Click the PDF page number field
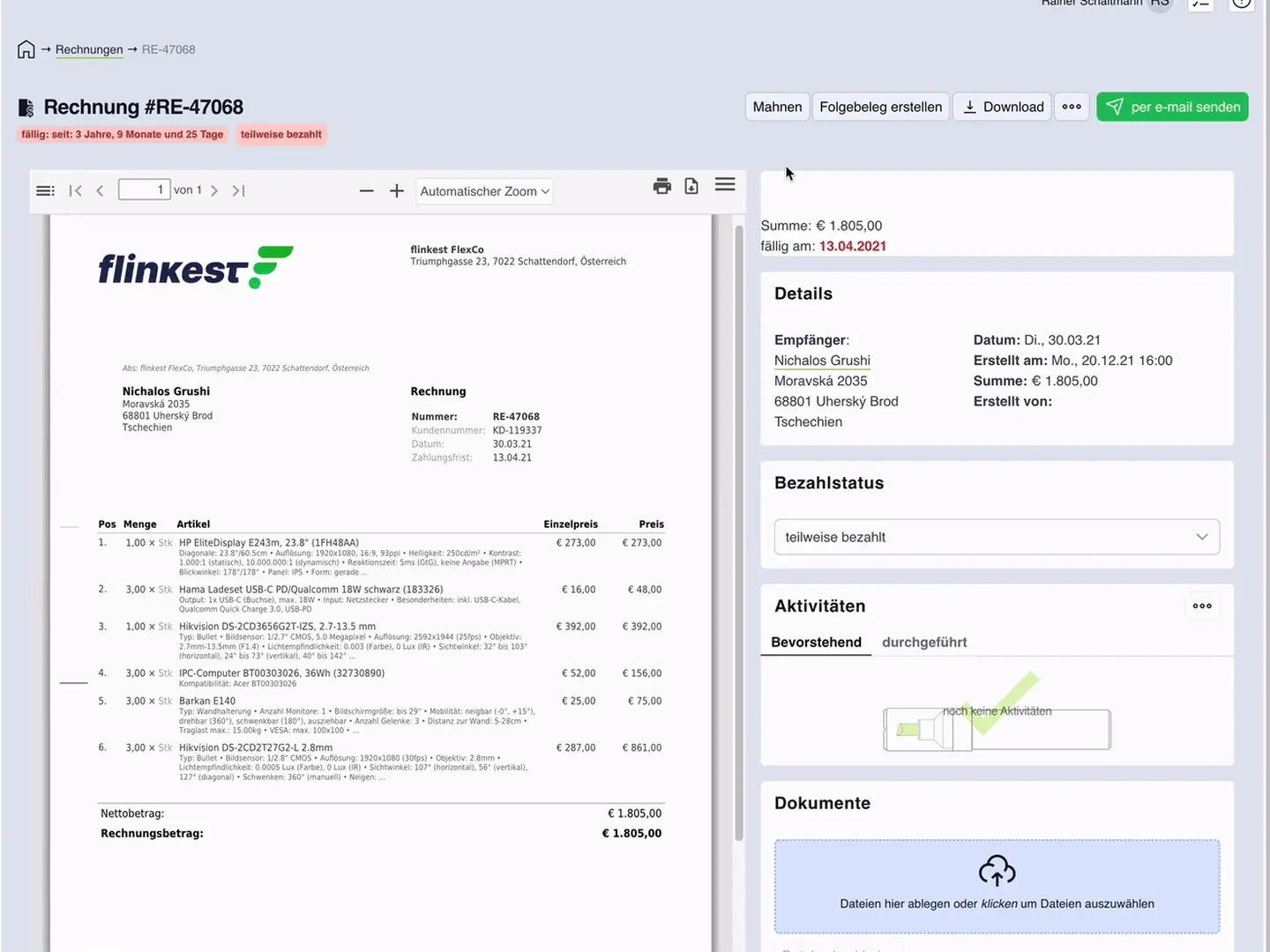Viewport: 1270px width, 952px height. pos(144,190)
